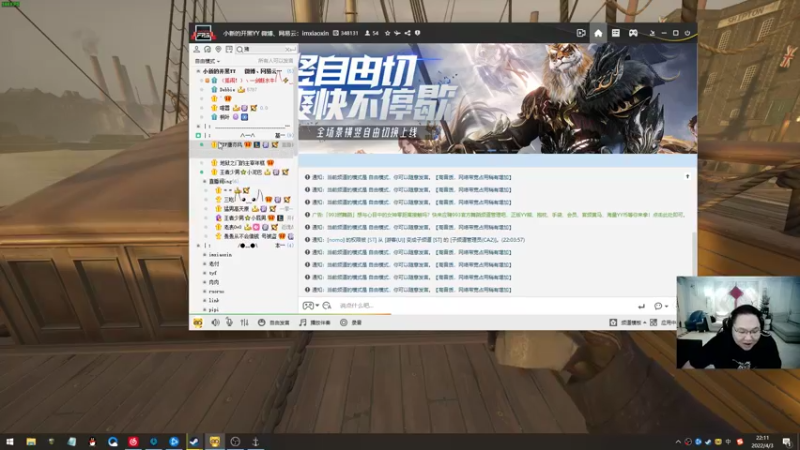This screenshot has width=800, height=450.
Task: Open the bulletin board icon above the channel list
Action: pyautogui.click(x=229, y=49)
